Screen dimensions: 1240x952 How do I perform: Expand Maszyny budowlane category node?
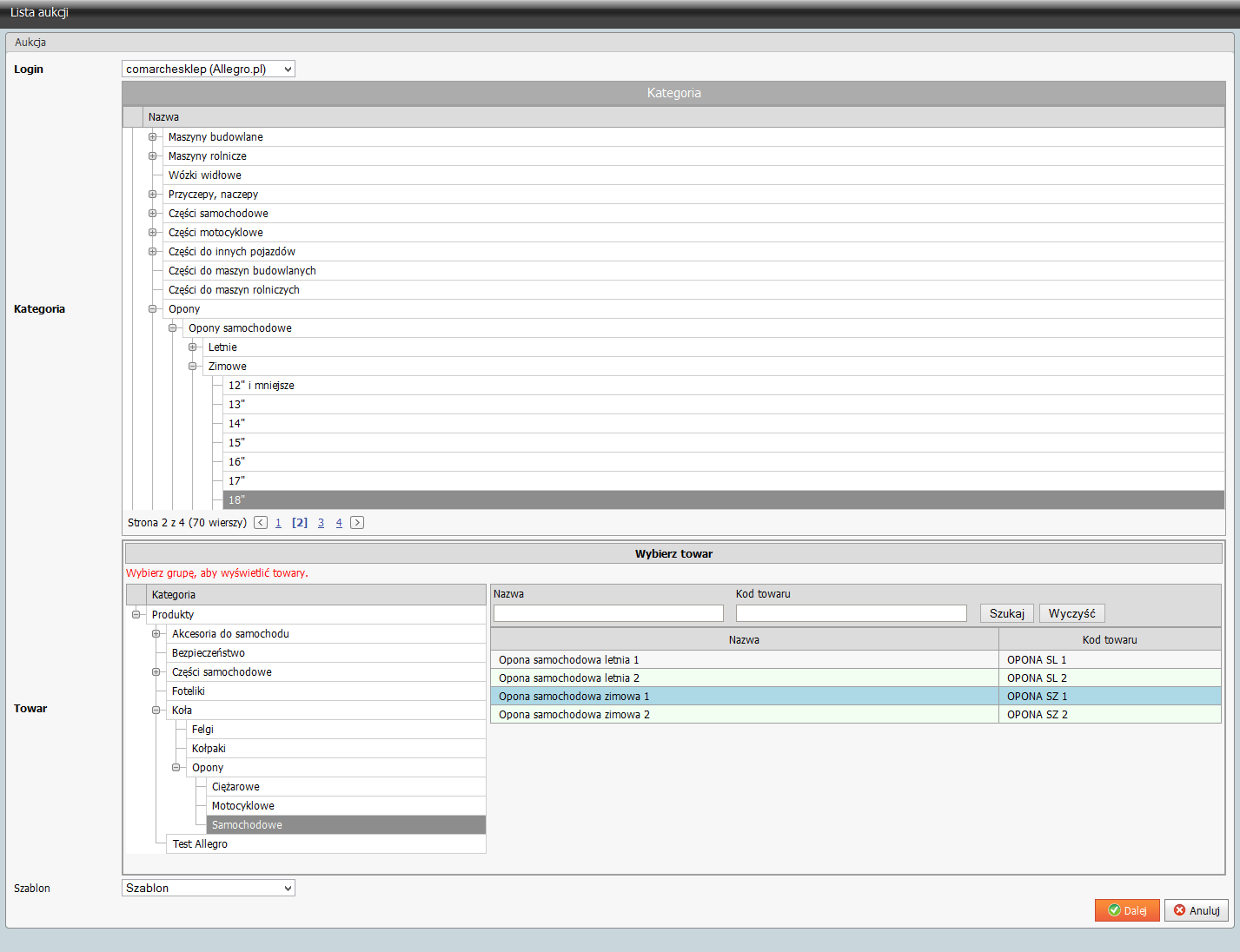tap(153, 136)
